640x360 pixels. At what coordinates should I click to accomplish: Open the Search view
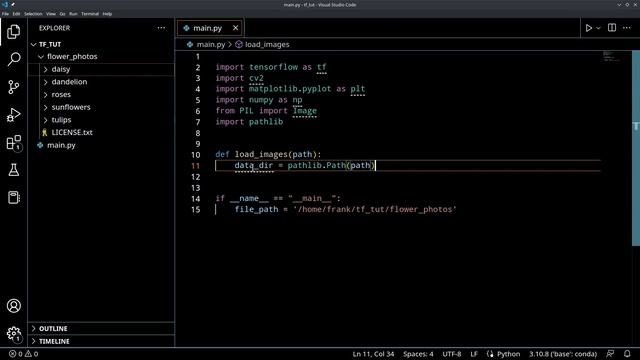[x=13, y=59]
